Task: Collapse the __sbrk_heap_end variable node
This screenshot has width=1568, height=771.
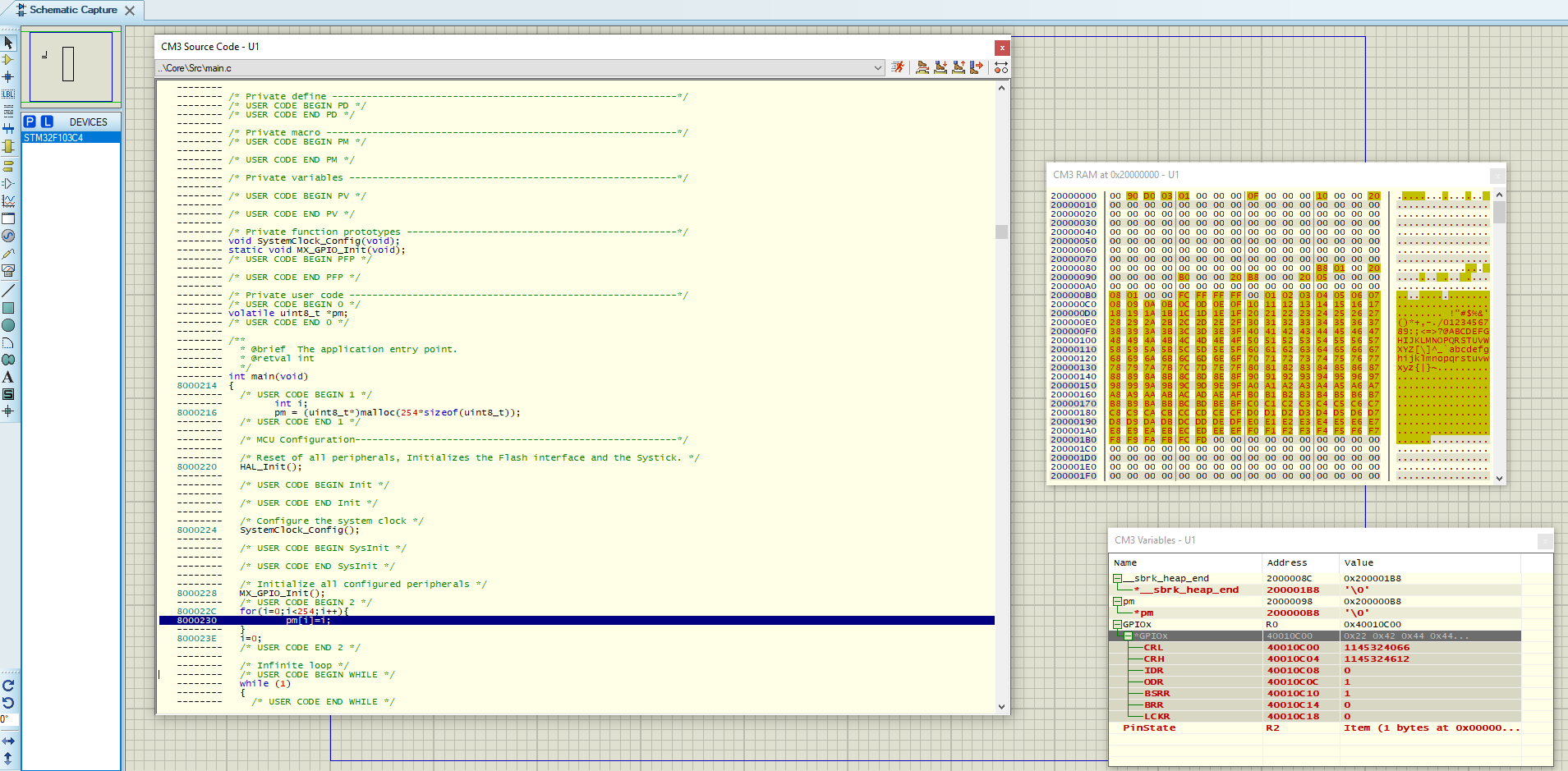Action: [1117, 579]
